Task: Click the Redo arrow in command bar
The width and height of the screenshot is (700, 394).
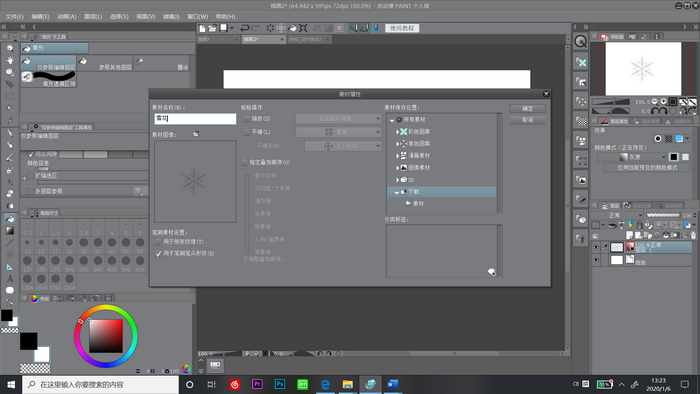Action: (x=255, y=28)
